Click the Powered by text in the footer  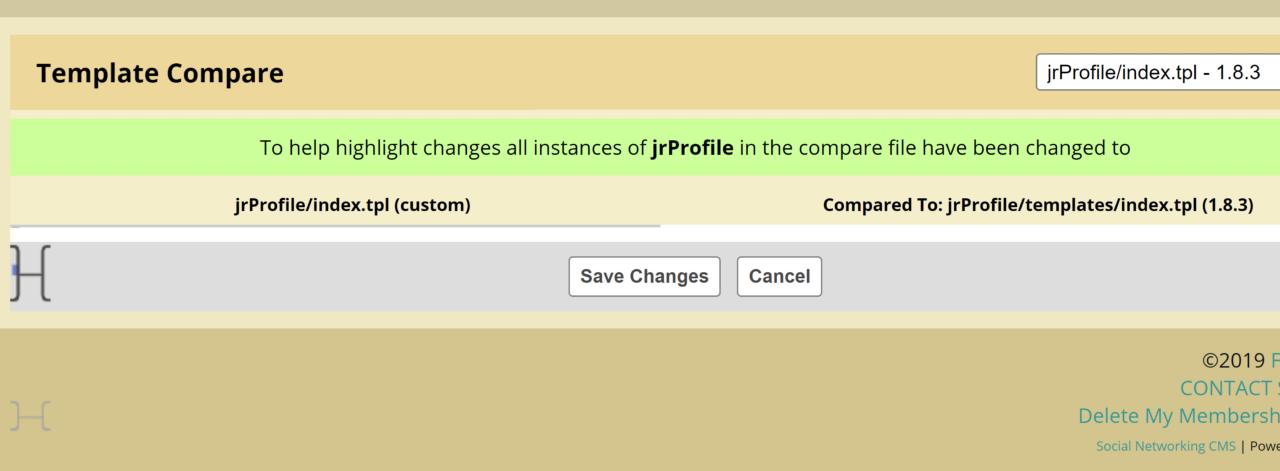point(1262,446)
